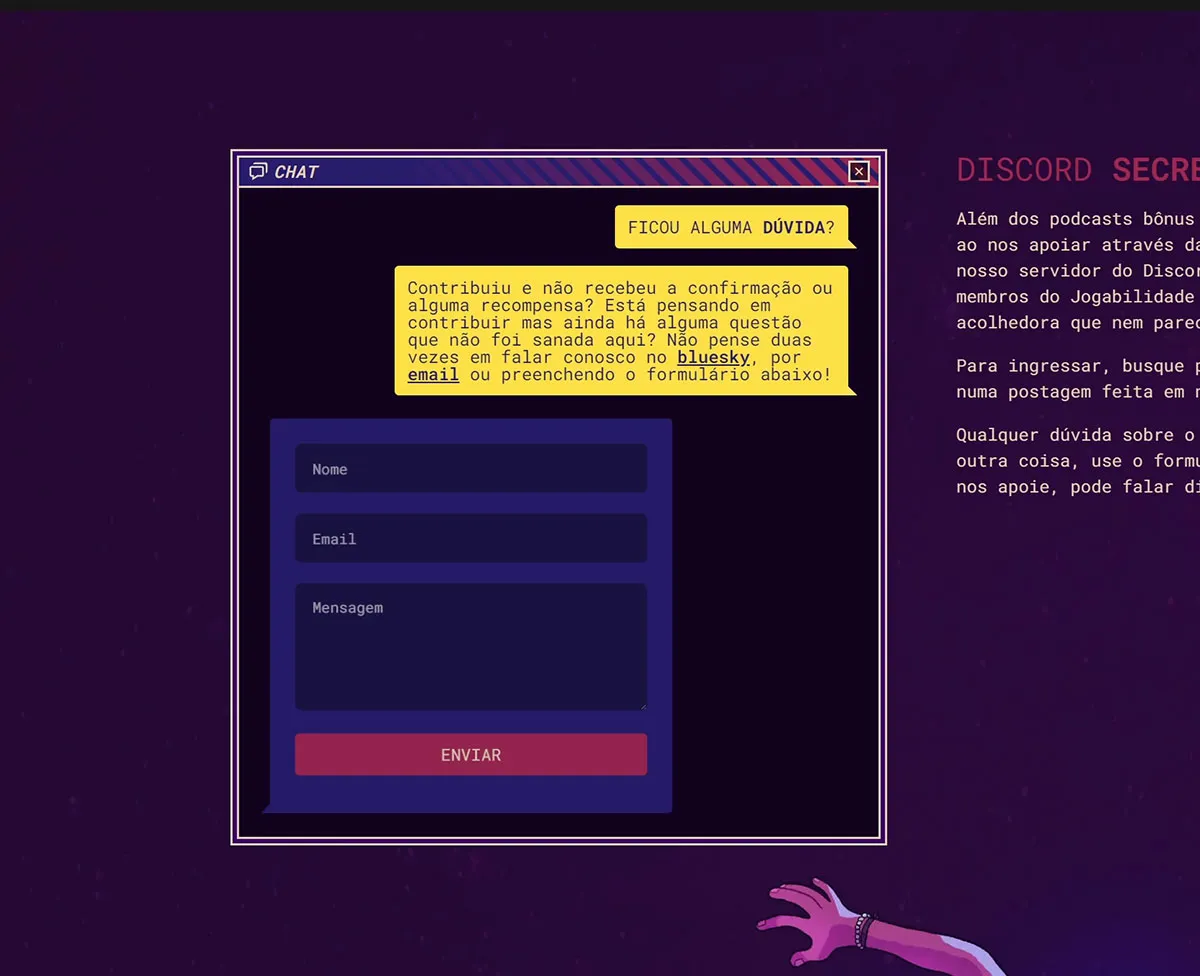Screen dimensions: 1200x976
Task: Focus the Email input field
Action: (x=471, y=538)
